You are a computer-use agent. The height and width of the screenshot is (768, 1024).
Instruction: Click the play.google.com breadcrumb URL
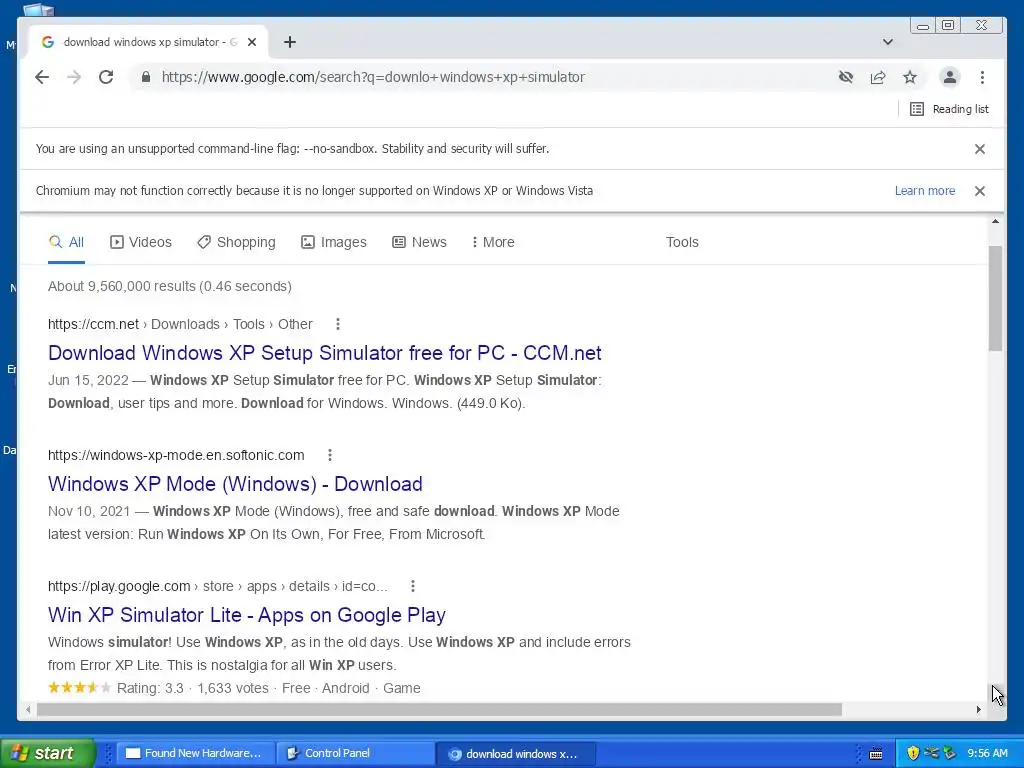tap(217, 586)
